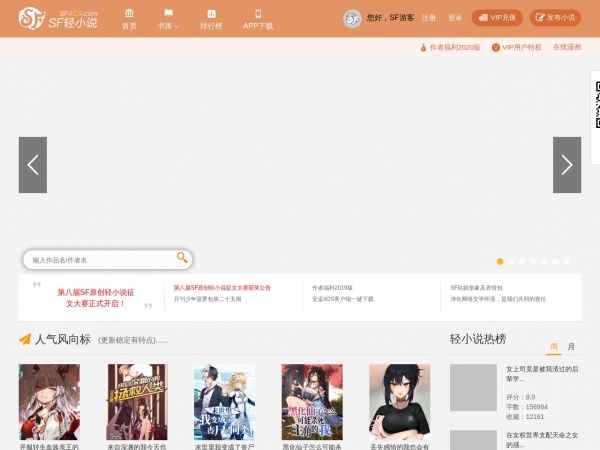Open 首页 home nav item
600x450 pixels.
point(129,19)
